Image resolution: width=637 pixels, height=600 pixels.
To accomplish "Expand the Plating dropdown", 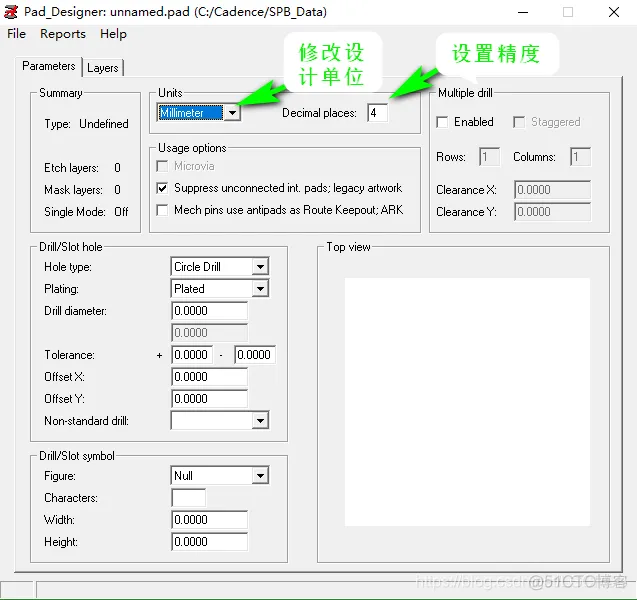I will click(x=260, y=289).
